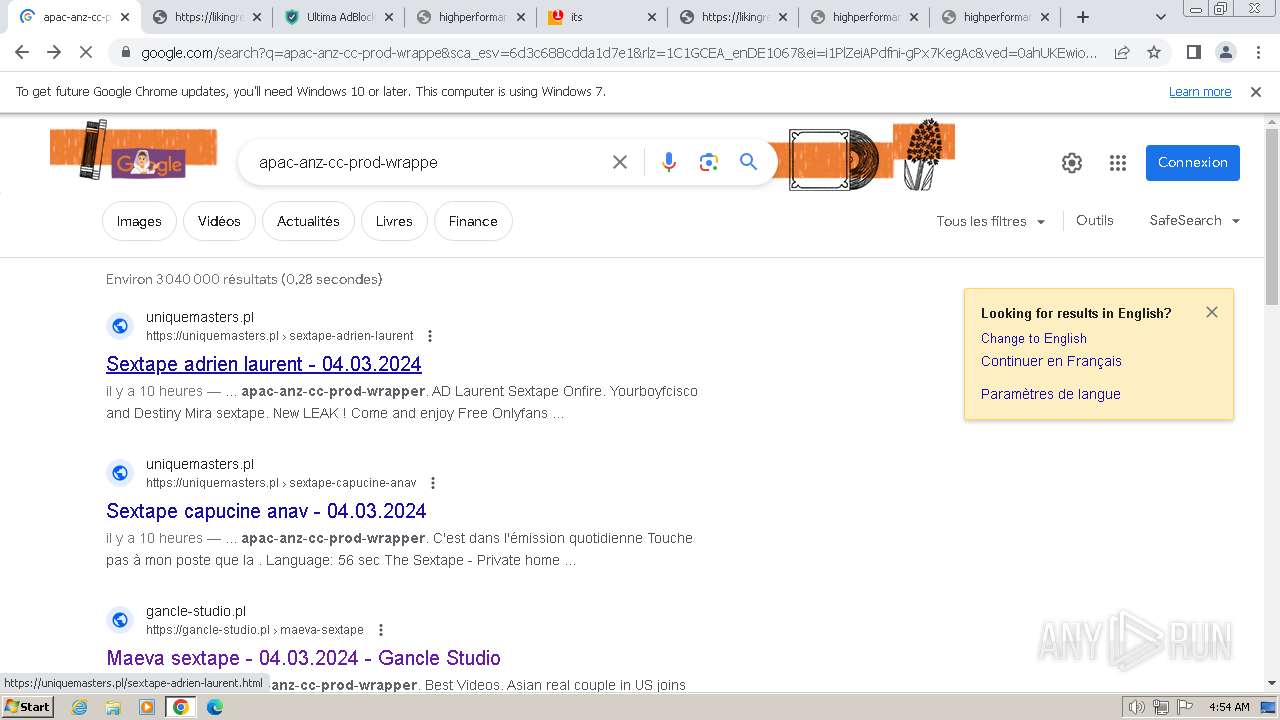Start voice search with microphone
Screen dimensions: 1280x720
tap(669, 162)
